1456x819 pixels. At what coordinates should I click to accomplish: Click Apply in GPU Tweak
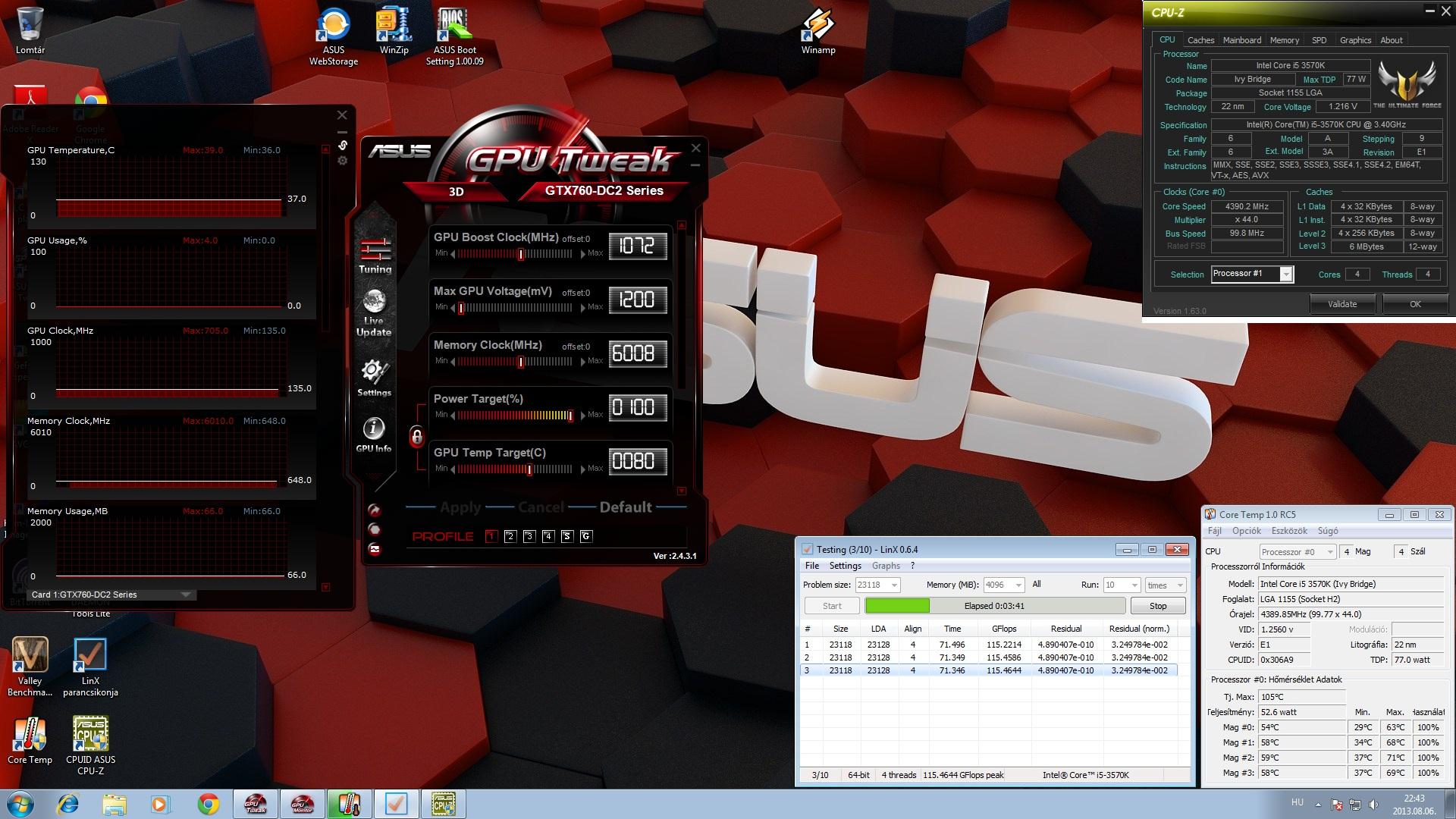460,507
